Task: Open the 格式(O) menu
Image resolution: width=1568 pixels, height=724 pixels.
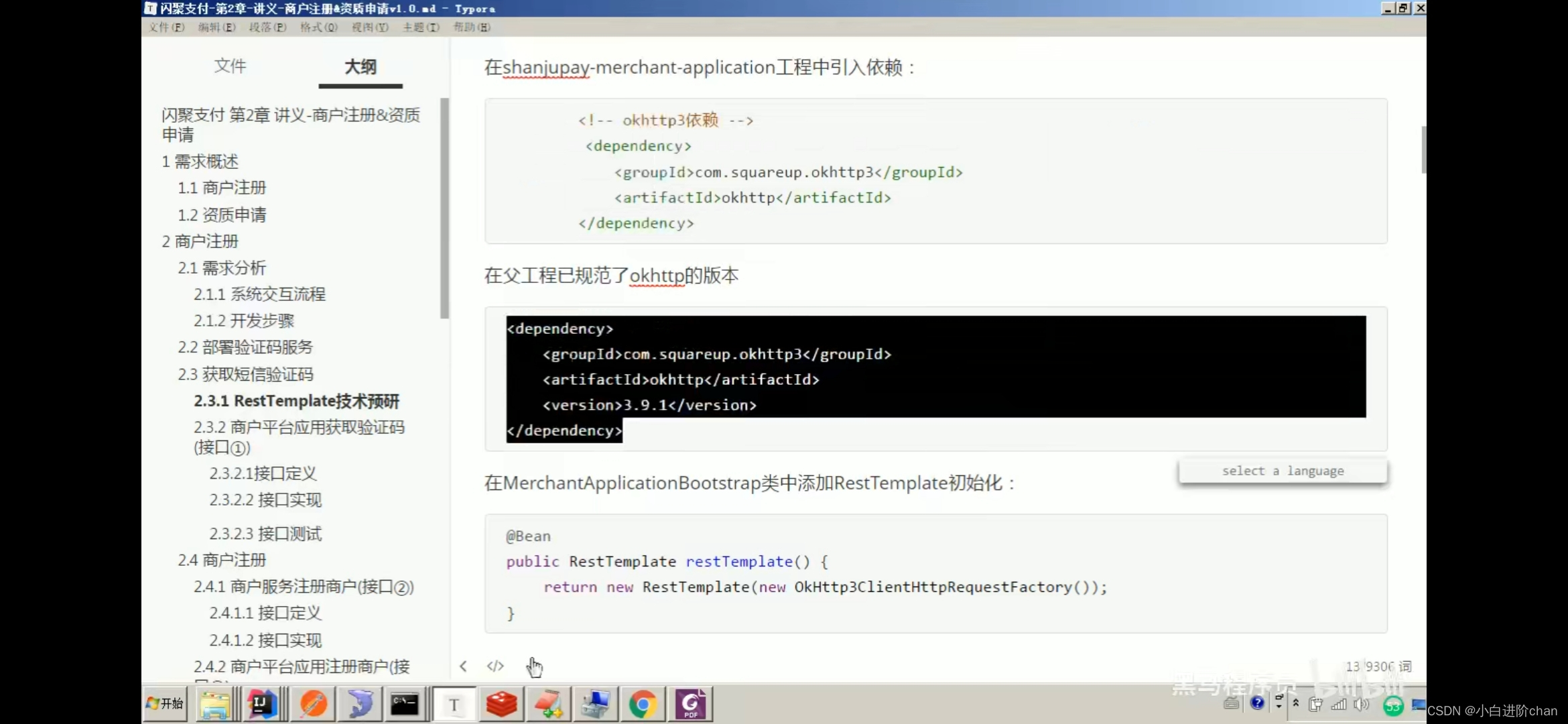Action: (319, 27)
